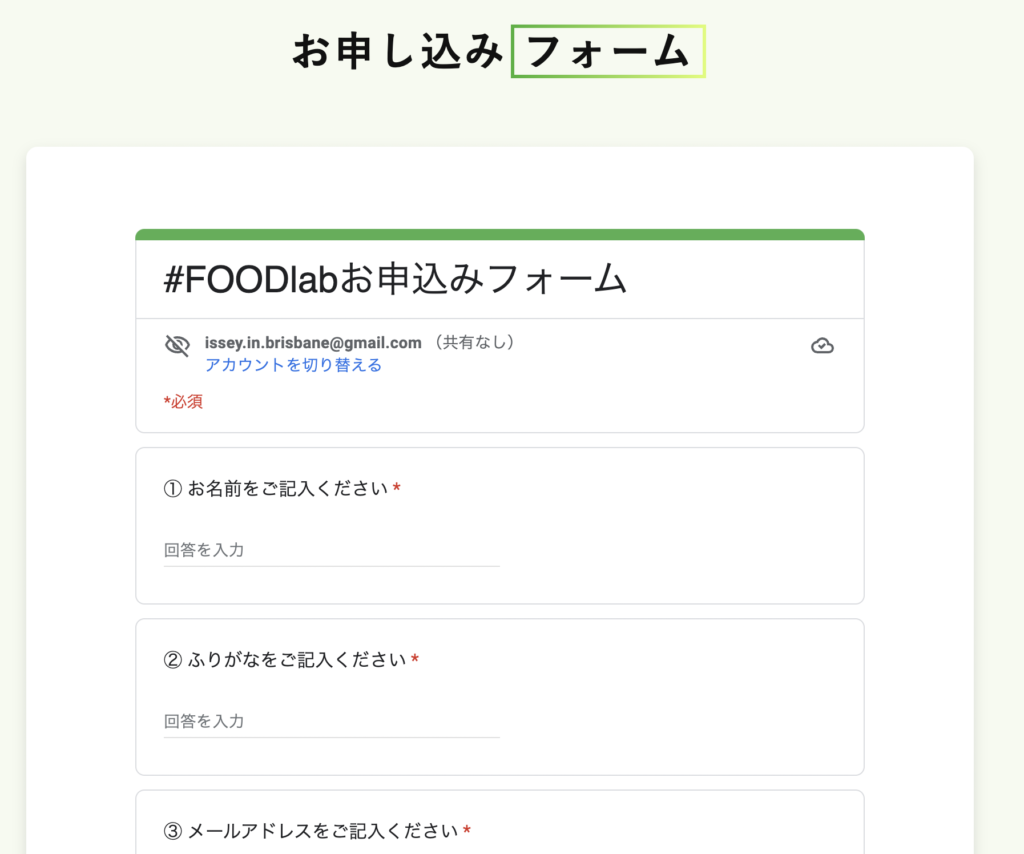Image resolution: width=1024 pixels, height=854 pixels.
Task: Open the アカウントを切り替える link
Action: click(x=293, y=365)
